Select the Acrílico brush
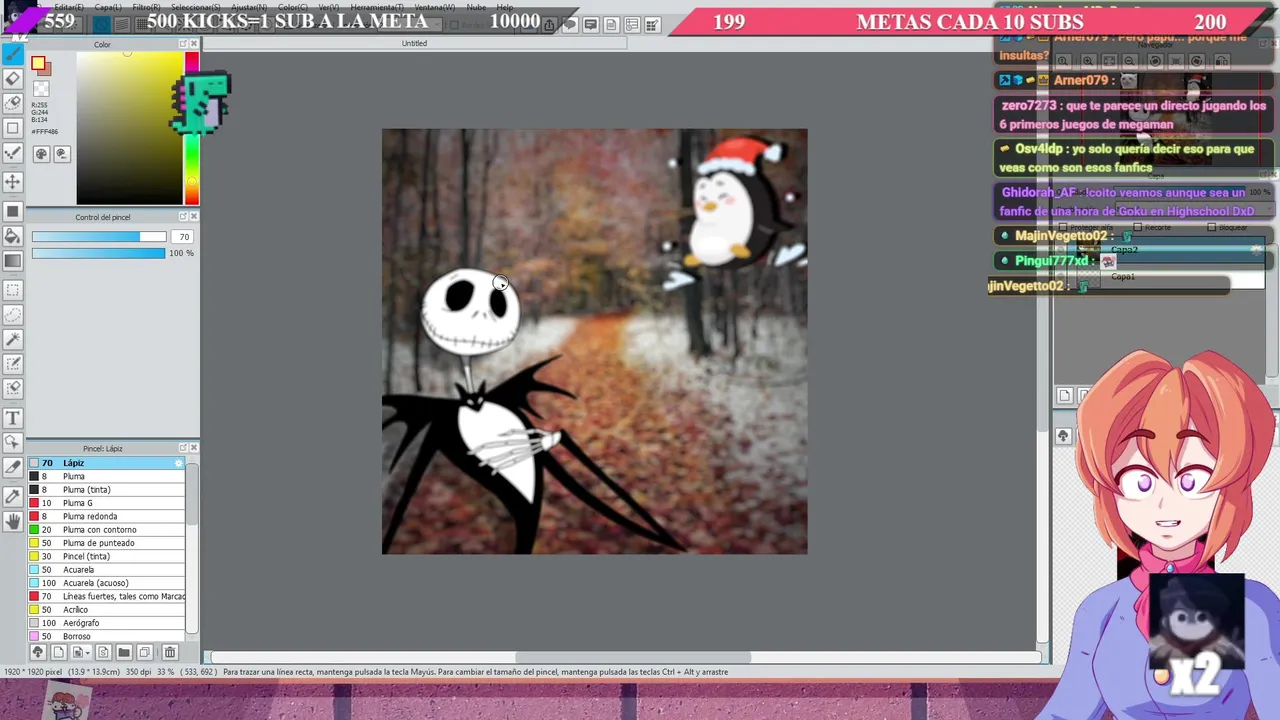The image size is (1280, 720). point(106,610)
